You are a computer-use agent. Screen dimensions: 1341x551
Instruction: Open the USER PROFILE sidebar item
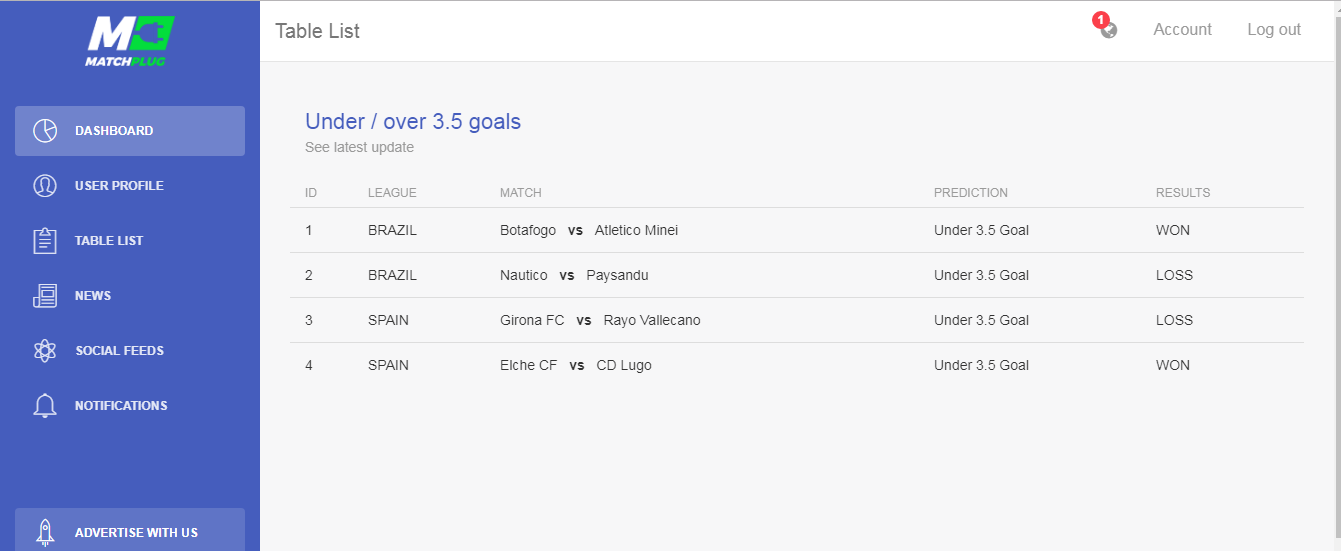click(130, 186)
